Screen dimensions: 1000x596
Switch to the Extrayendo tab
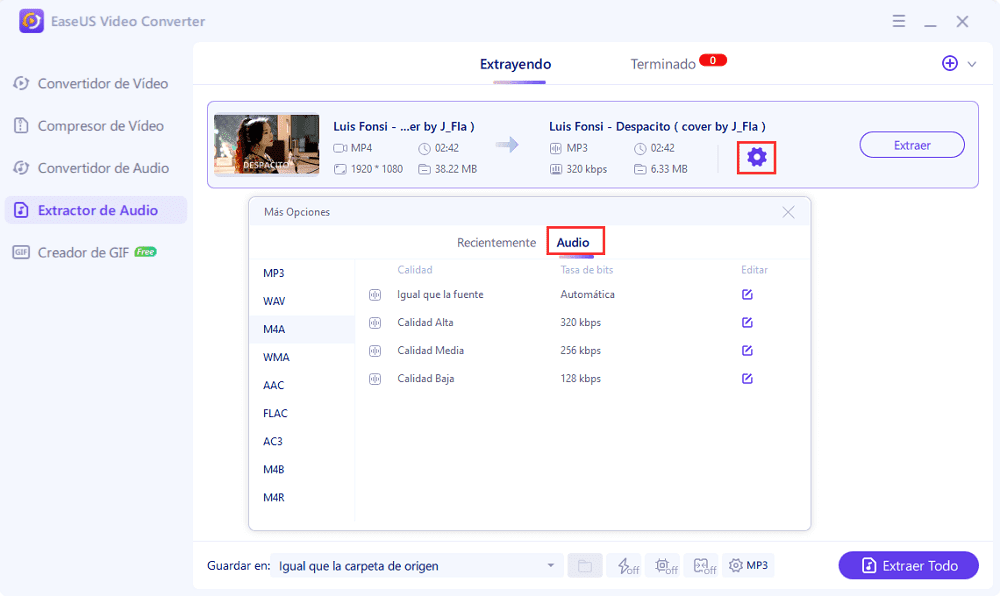pos(515,64)
